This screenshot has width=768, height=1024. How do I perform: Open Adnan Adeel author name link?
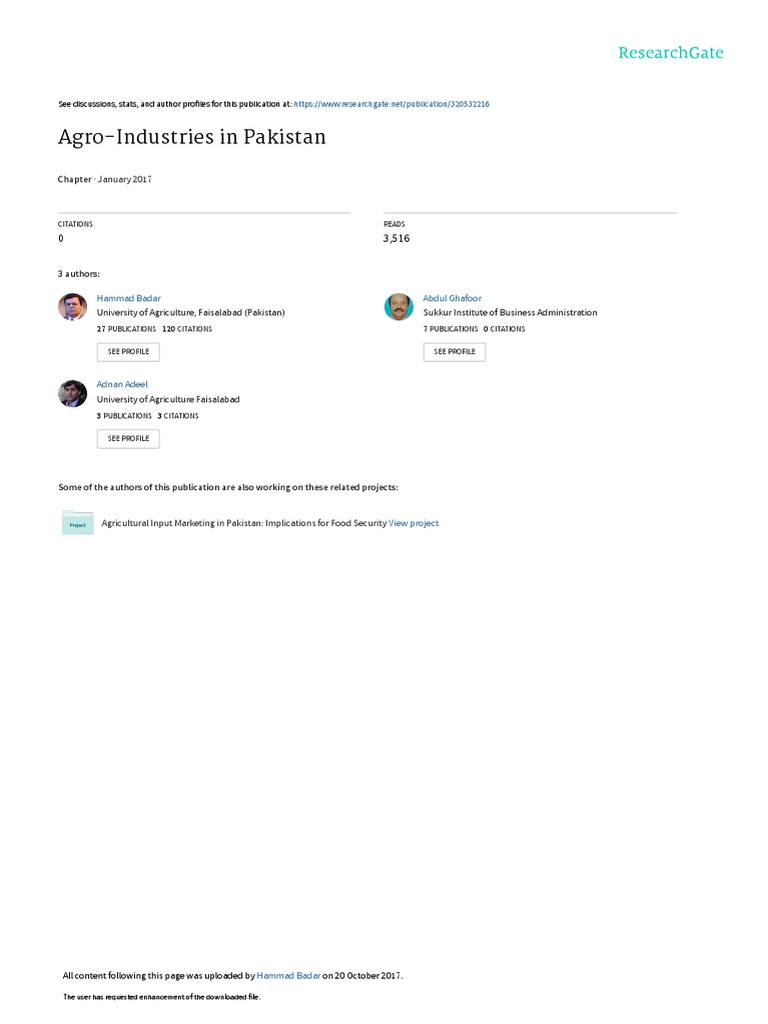click(122, 385)
